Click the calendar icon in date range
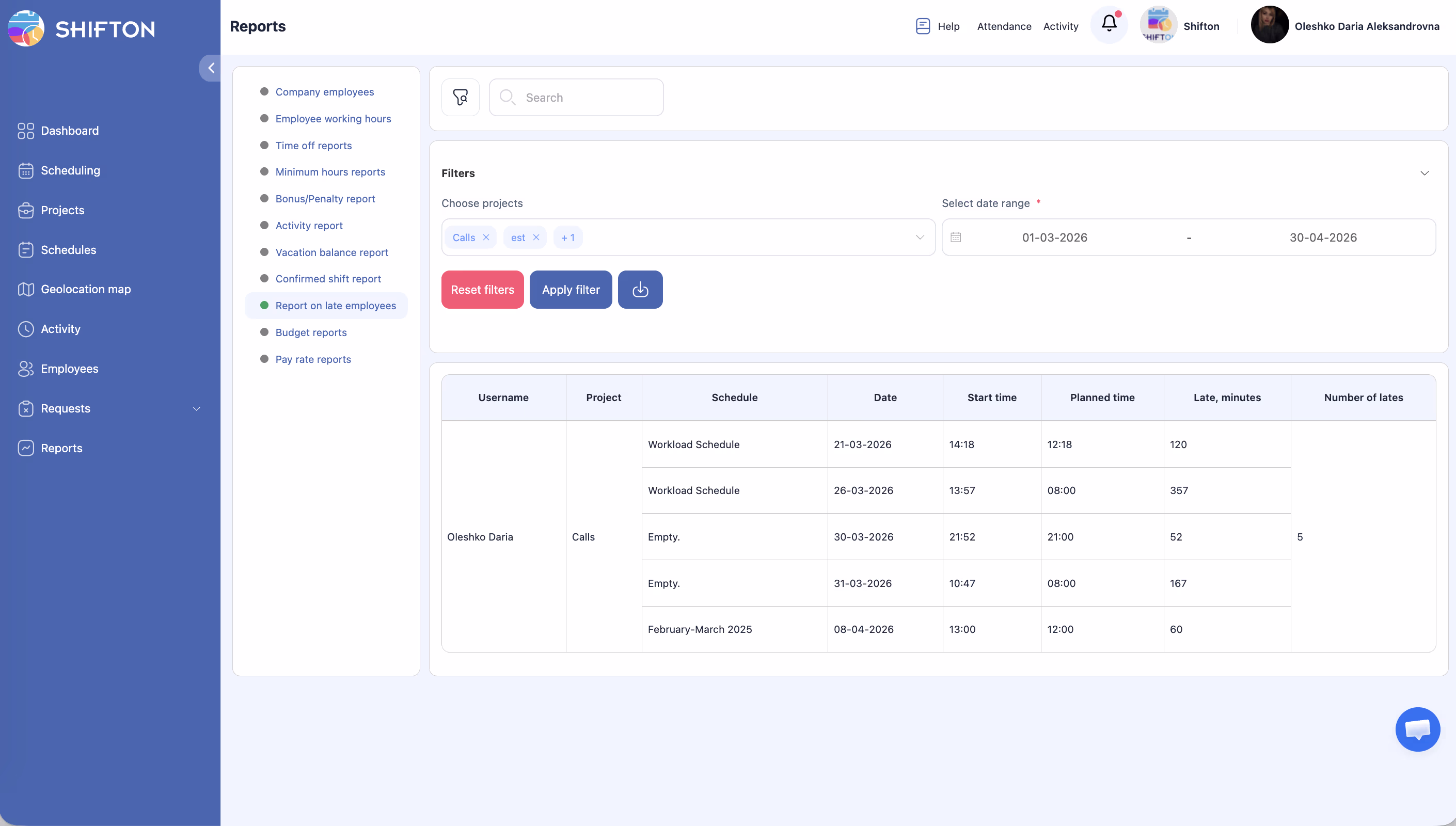Screen dimensions: 1456x826 click(956, 237)
